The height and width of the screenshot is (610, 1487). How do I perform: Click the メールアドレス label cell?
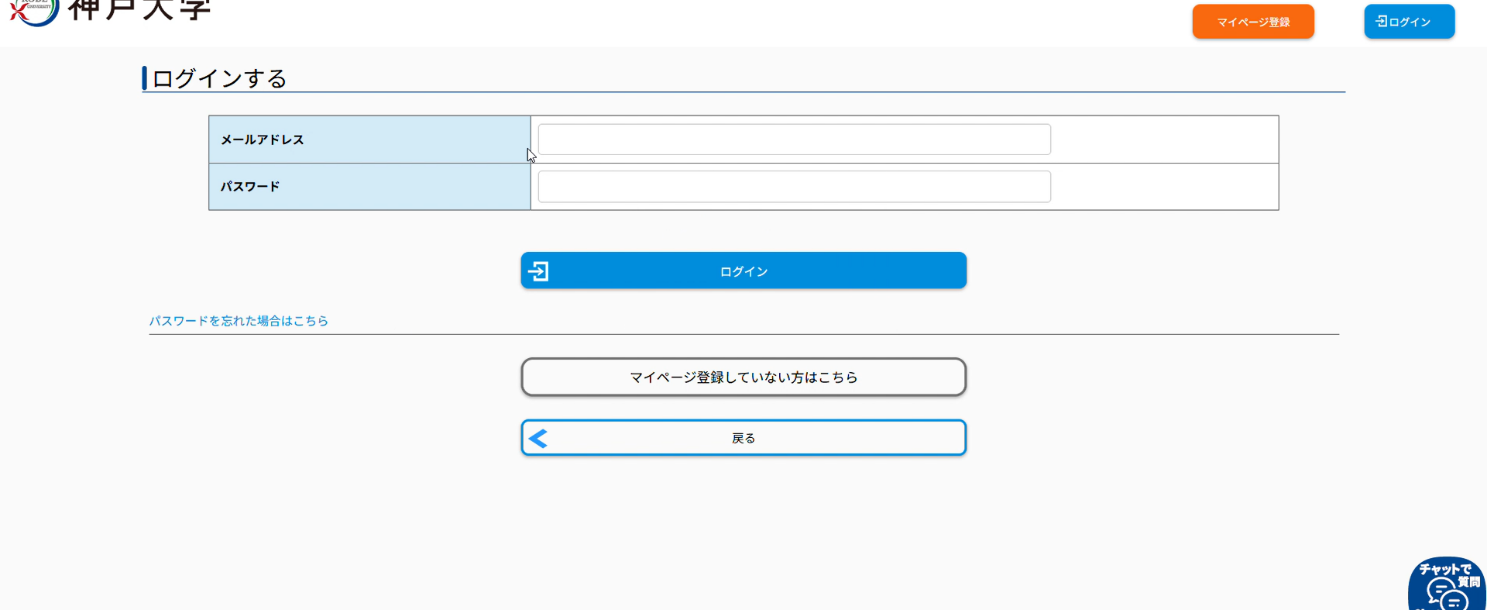(369, 140)
